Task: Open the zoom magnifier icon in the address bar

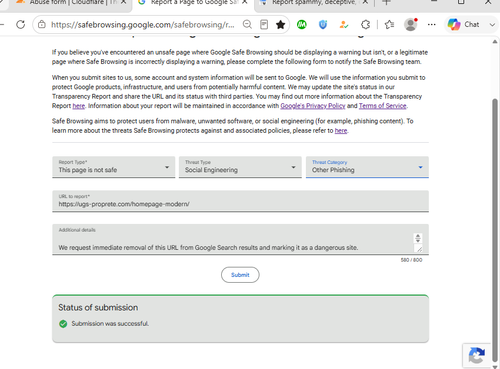Action: [x=247, y=25]
